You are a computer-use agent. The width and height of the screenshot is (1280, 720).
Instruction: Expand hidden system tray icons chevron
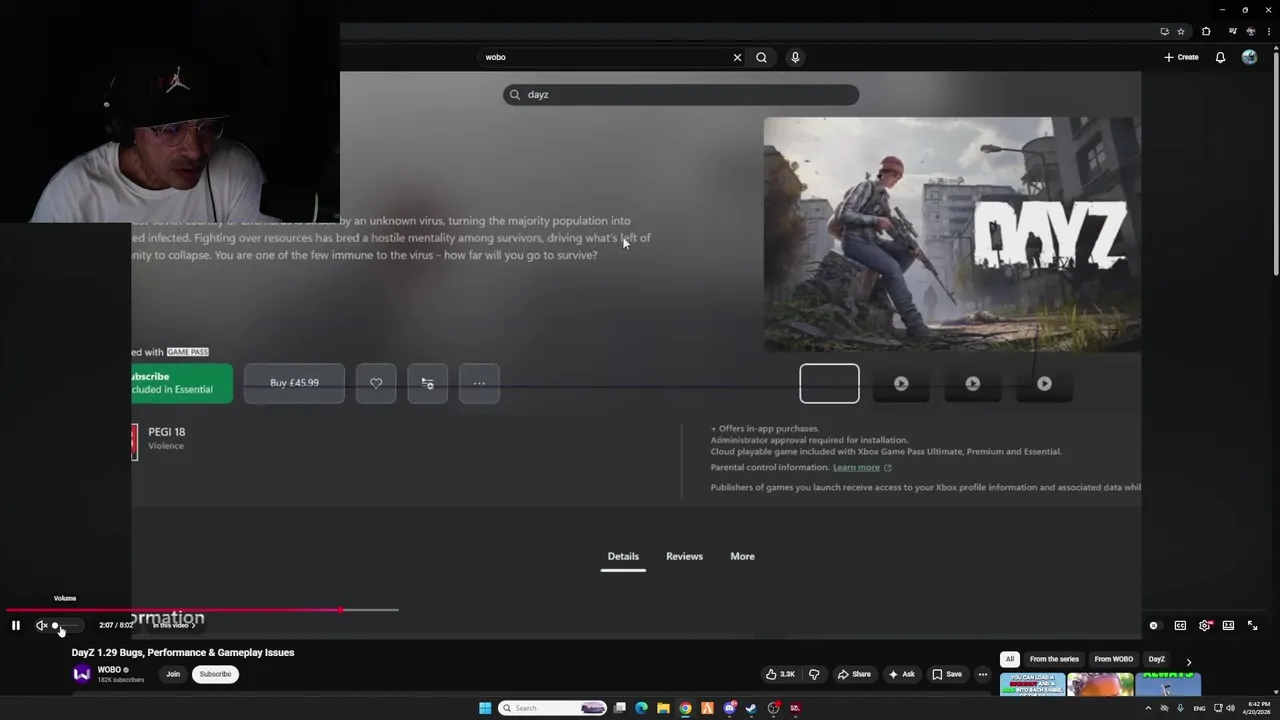(x=1148, y=708)
